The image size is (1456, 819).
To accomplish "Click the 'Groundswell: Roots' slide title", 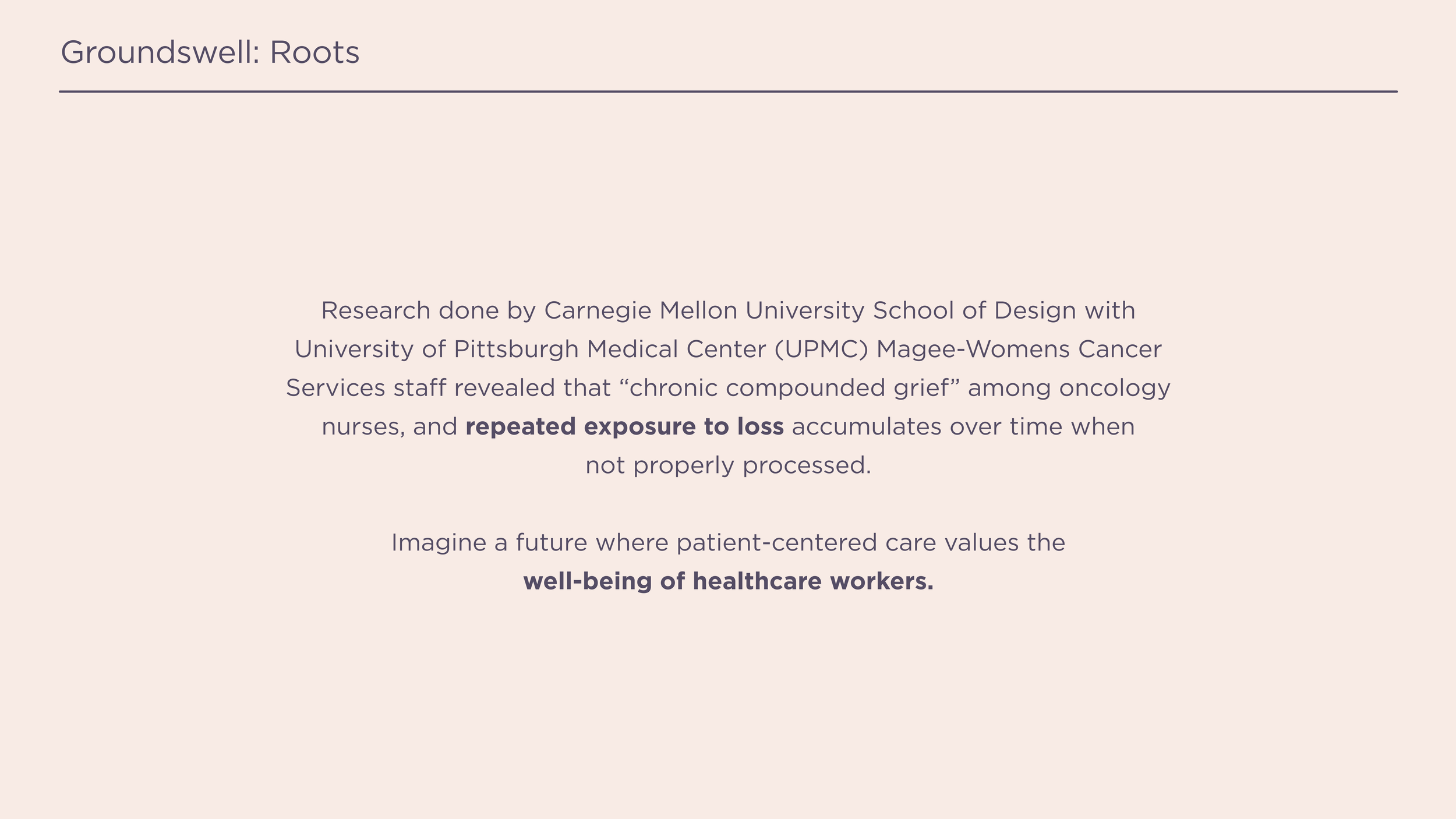I will tap(210, 53).
